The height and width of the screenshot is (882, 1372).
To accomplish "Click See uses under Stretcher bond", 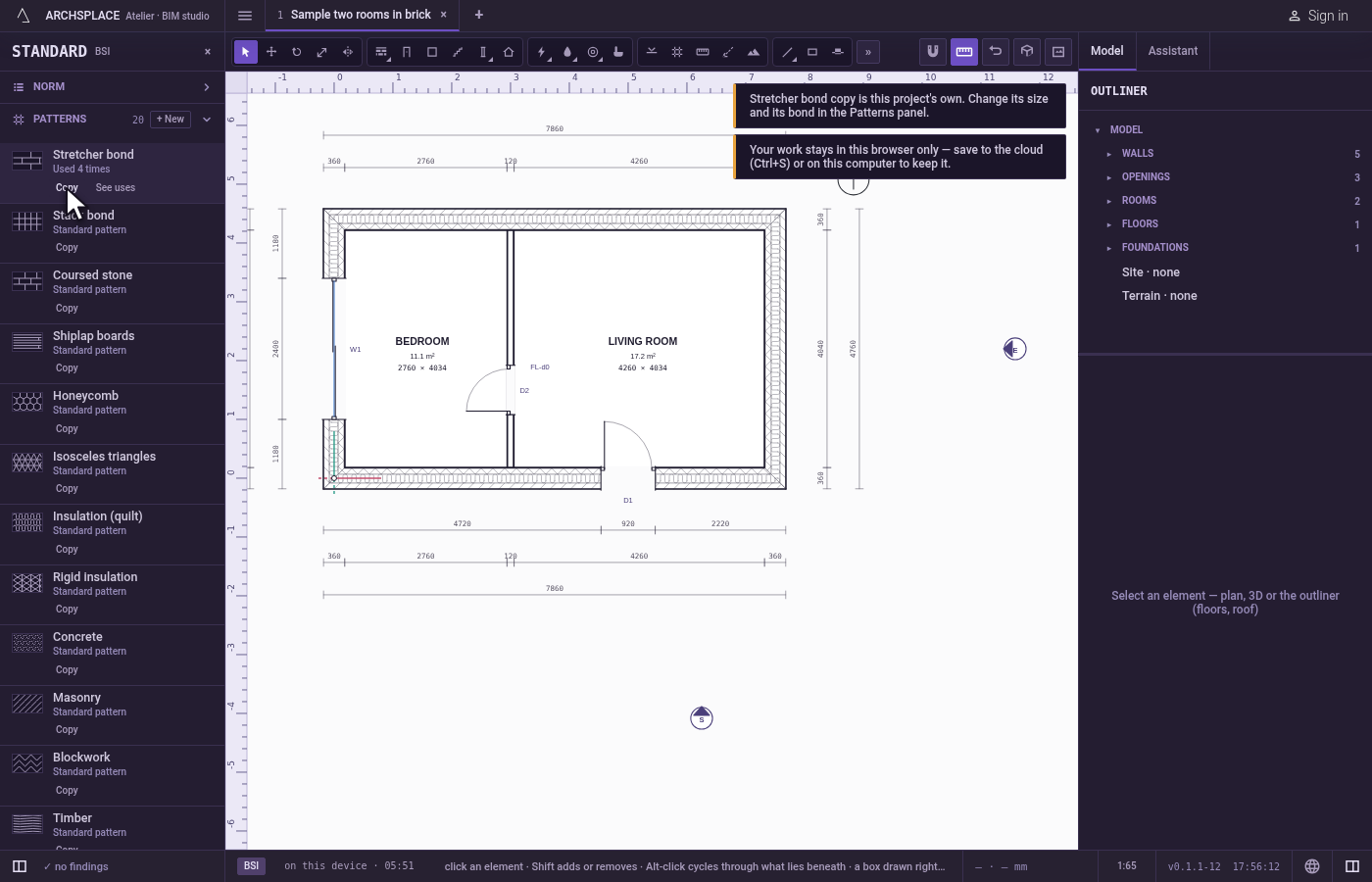I will tap(116, 188).
